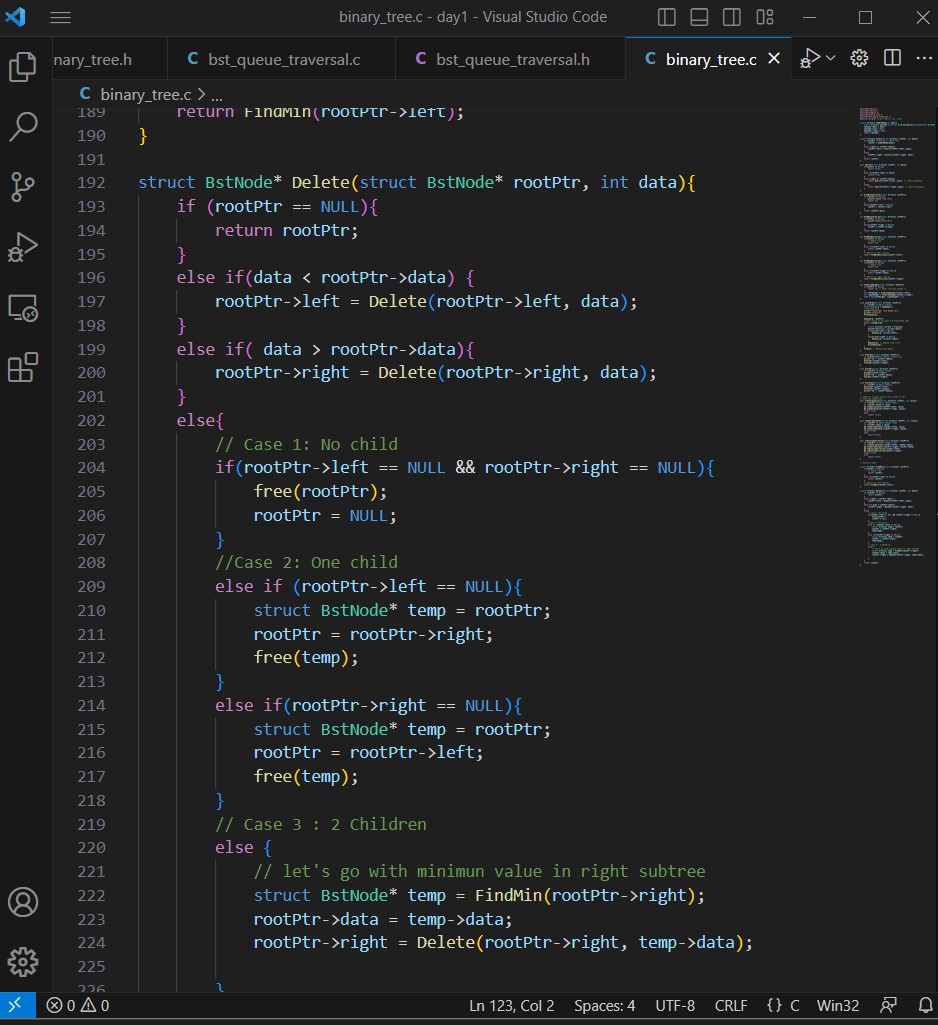Open the Extensions view
The height and width of the screenshot is (1025, 938).
coord(24,368)
